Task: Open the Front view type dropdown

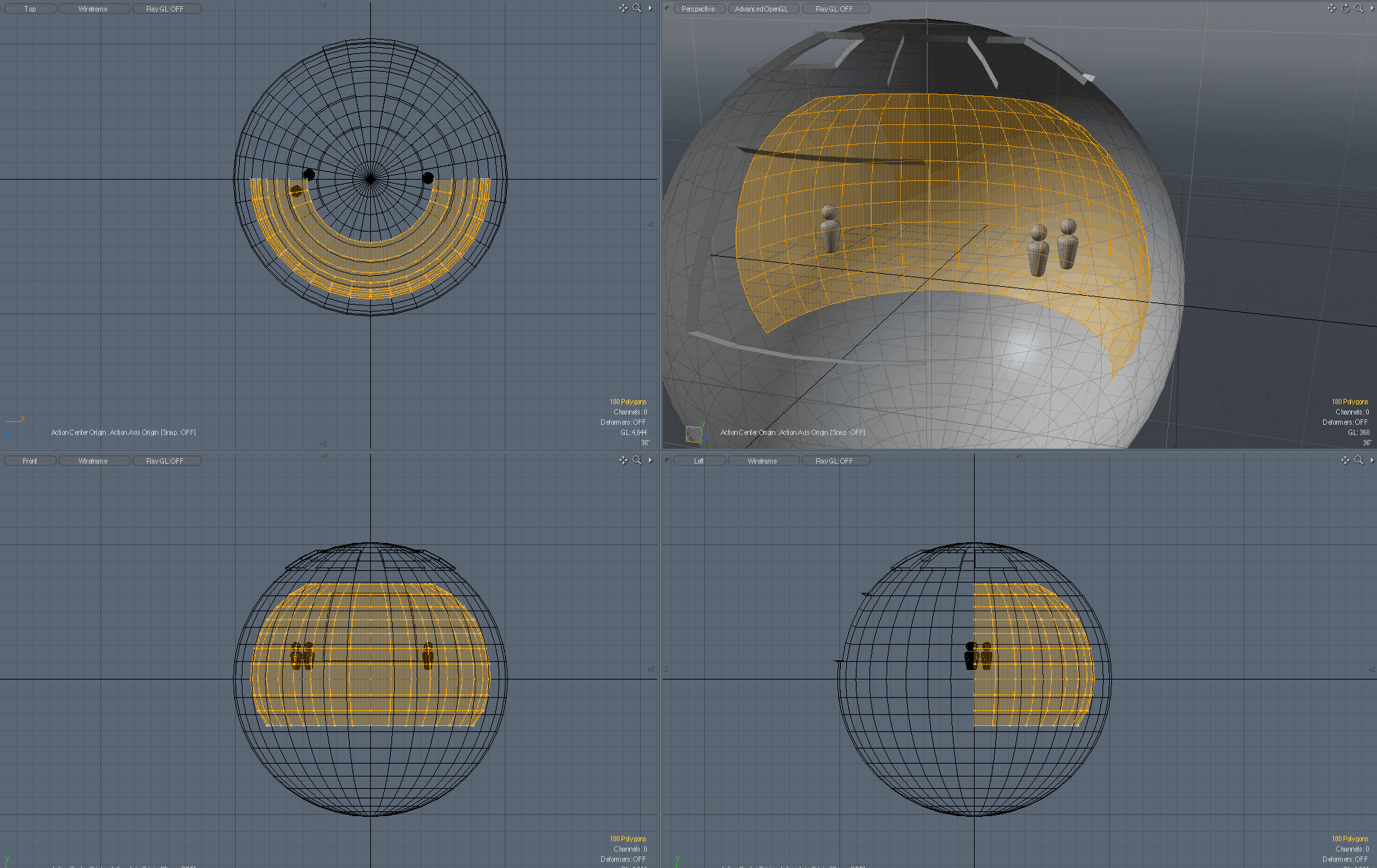Action: point(30,461)
